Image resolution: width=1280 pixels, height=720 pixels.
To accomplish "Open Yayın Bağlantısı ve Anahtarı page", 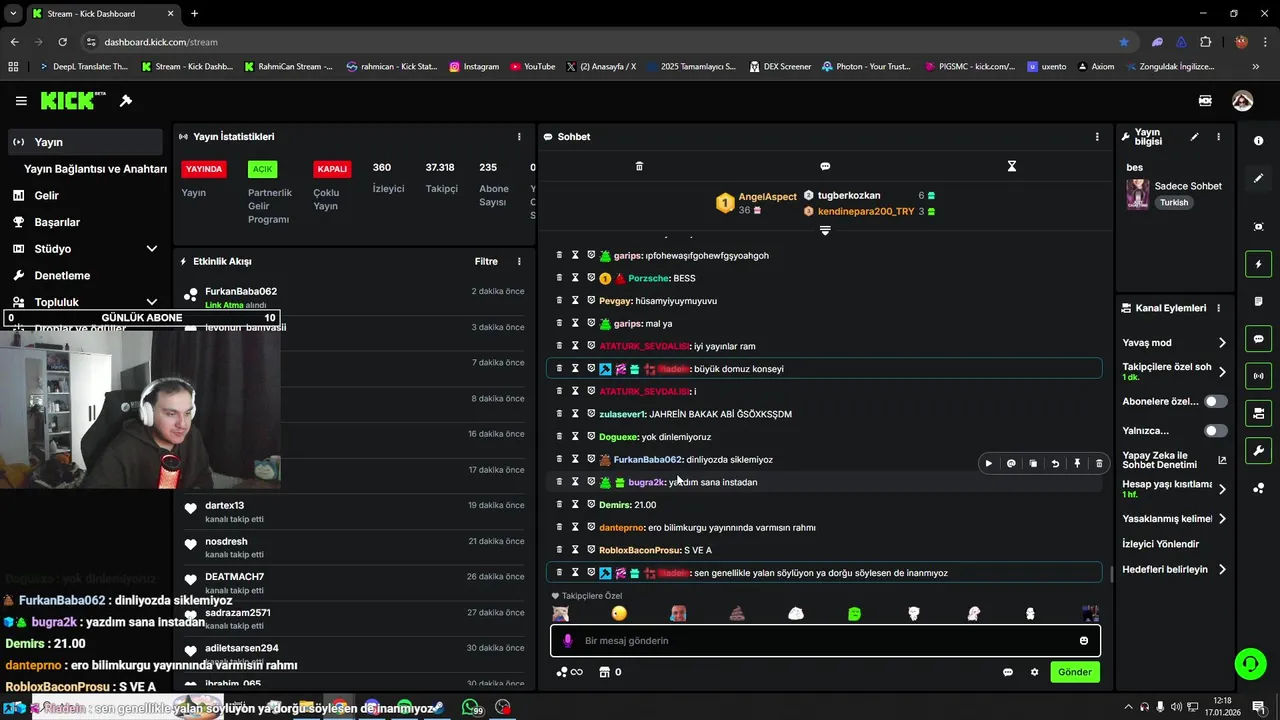I will tap(95, 169).
